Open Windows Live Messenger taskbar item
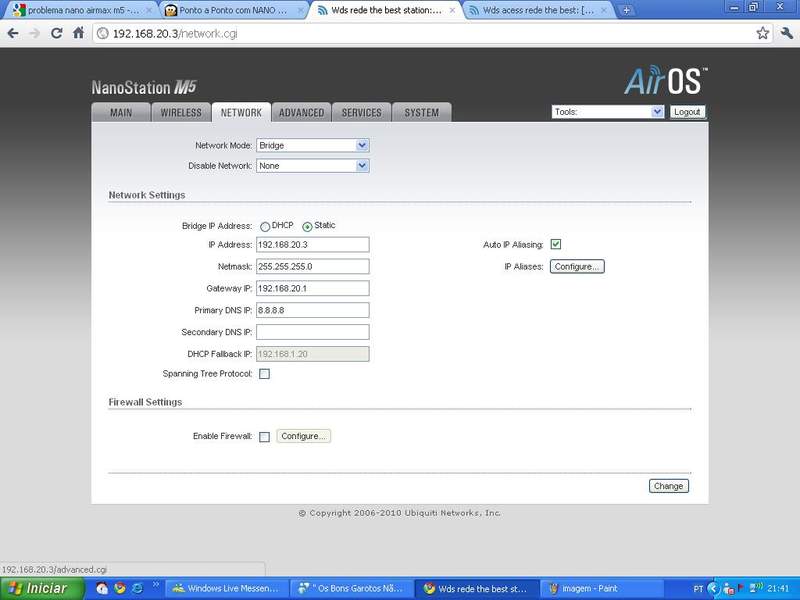Screen dimensions: 800x600 [227, 589]
